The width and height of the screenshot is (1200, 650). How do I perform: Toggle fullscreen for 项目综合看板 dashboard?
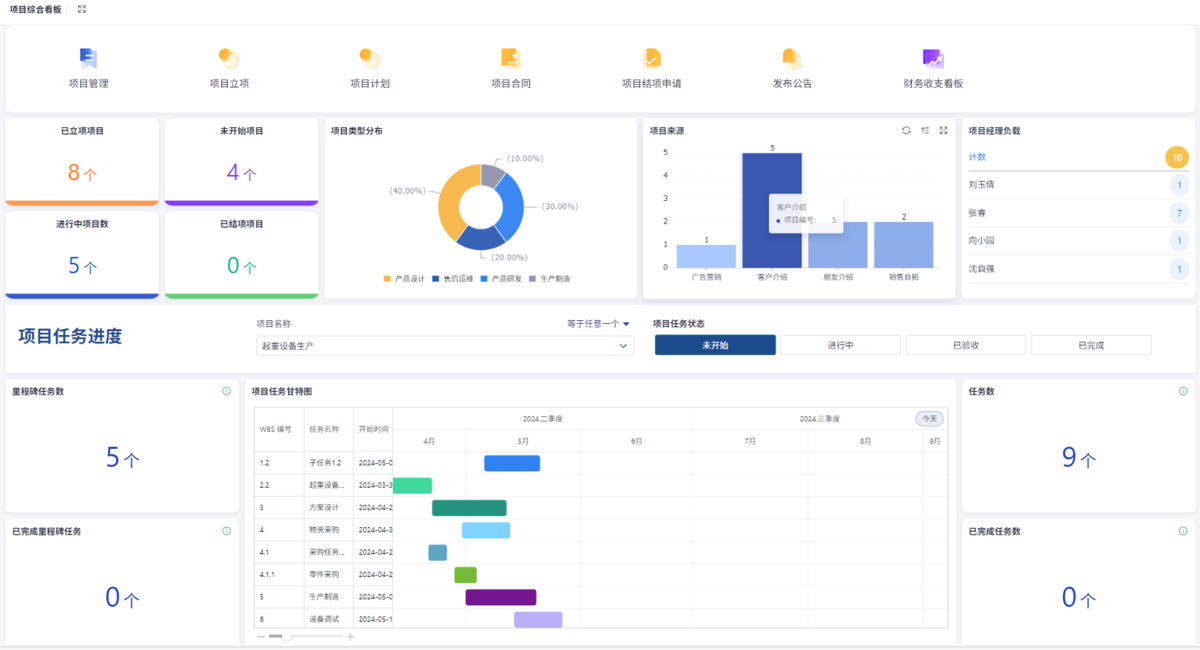pos(82,9)
